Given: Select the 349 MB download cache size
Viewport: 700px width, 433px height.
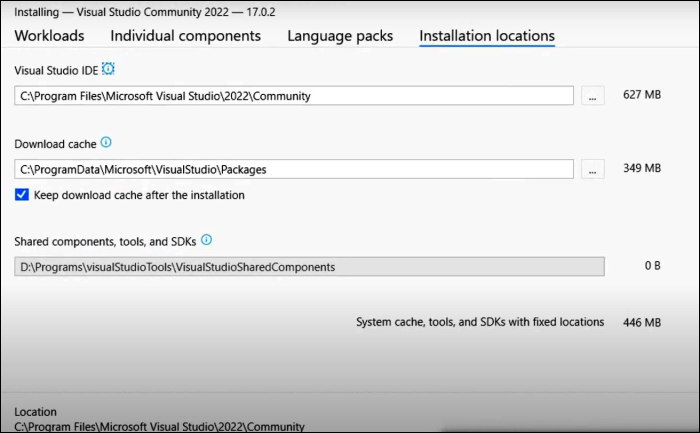Looking at the screenshot, I should click(642, 169).
